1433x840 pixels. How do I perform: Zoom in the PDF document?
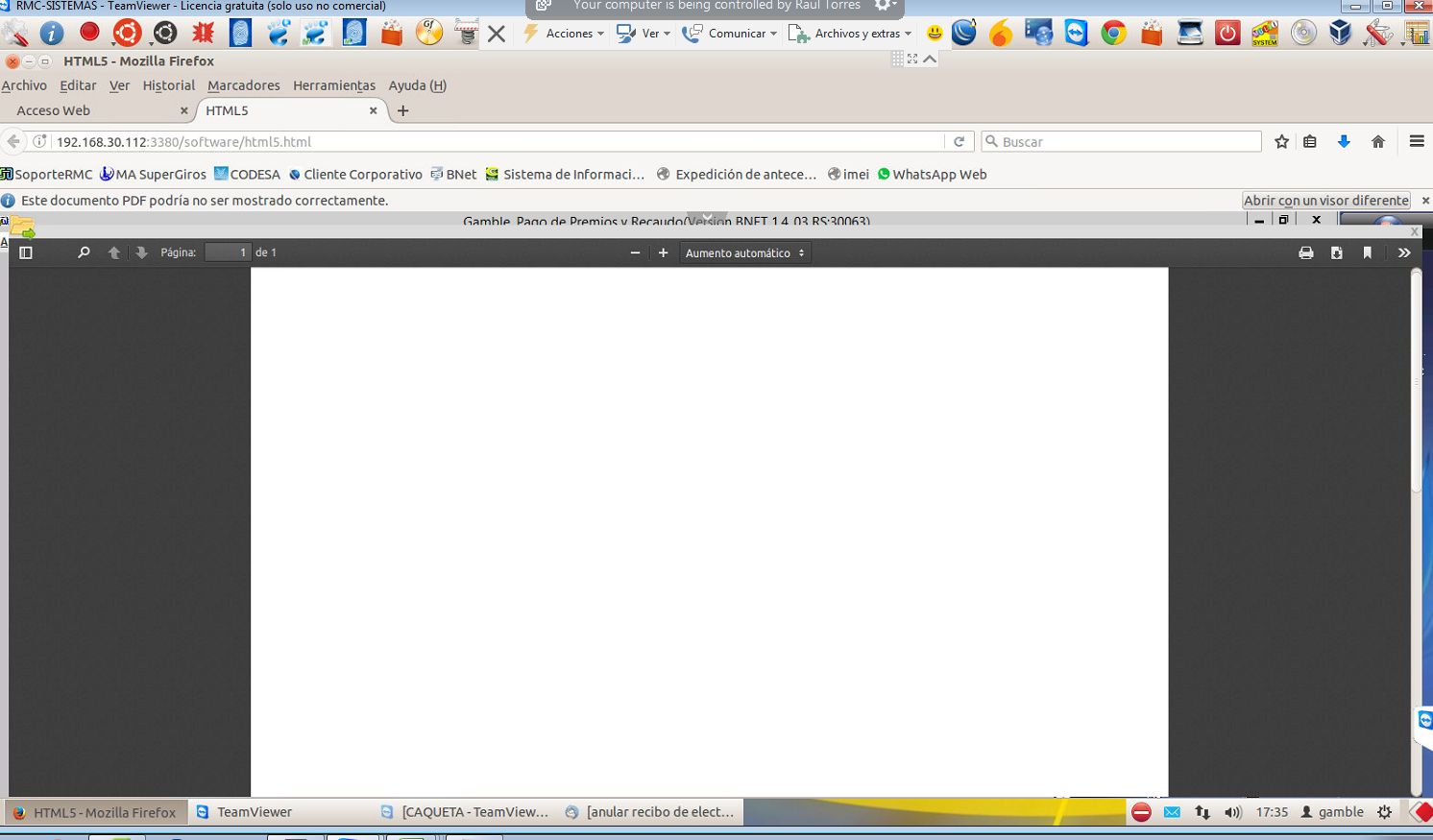tap(663, 252)
